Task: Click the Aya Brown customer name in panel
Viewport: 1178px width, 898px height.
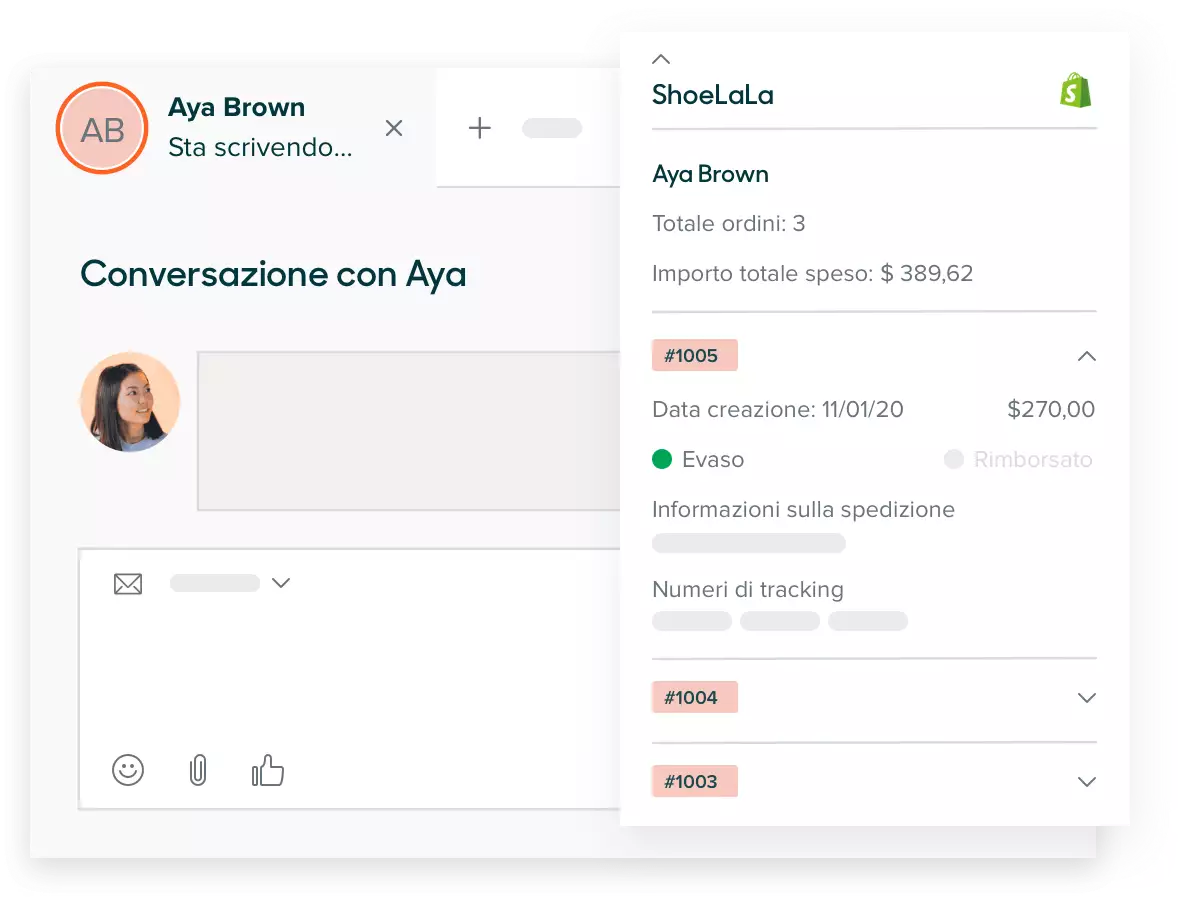Action: pyautogui.click(x=710, y=174)
